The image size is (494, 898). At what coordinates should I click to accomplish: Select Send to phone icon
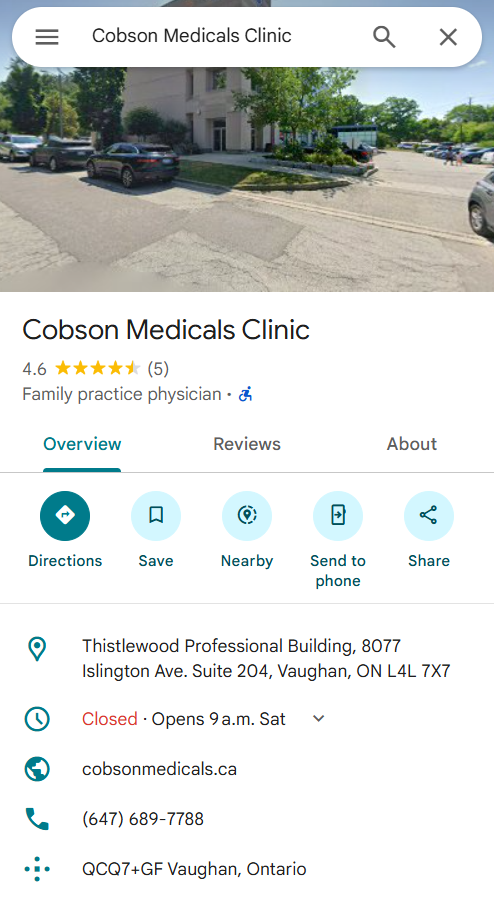[x=338, y=515]
